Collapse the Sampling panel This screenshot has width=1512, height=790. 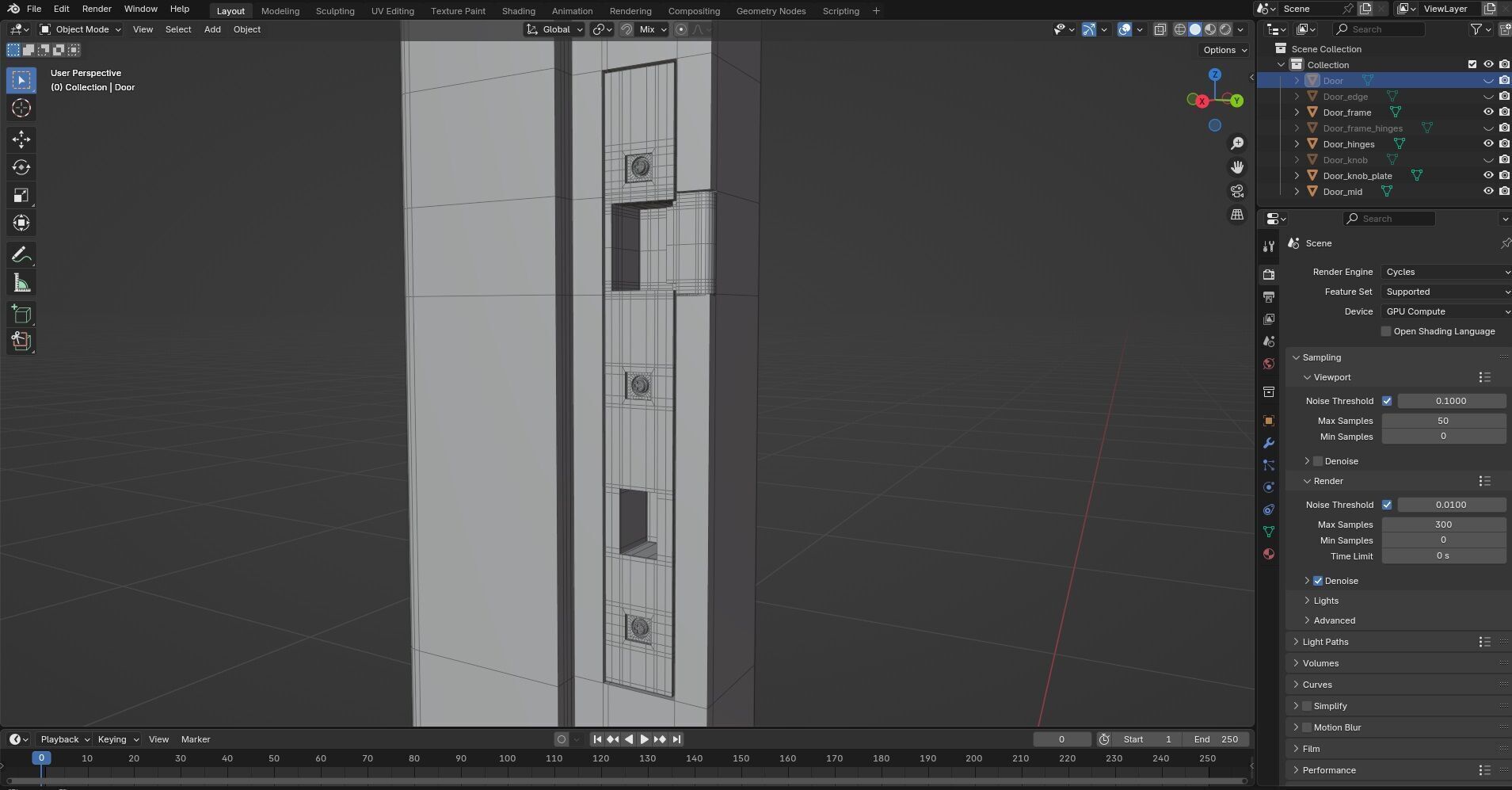pos(1321,357)
